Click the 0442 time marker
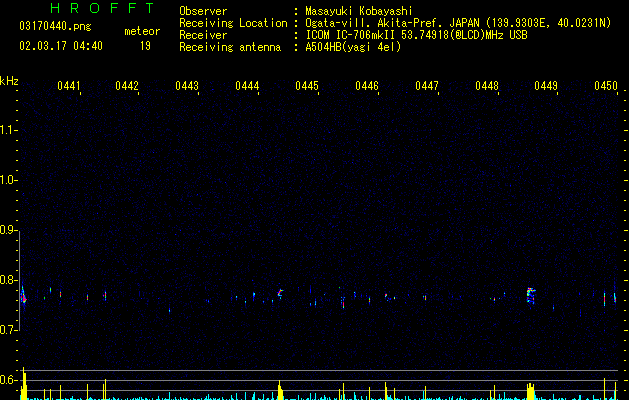The height and width of the screenshot is (400, 629). 127,86
